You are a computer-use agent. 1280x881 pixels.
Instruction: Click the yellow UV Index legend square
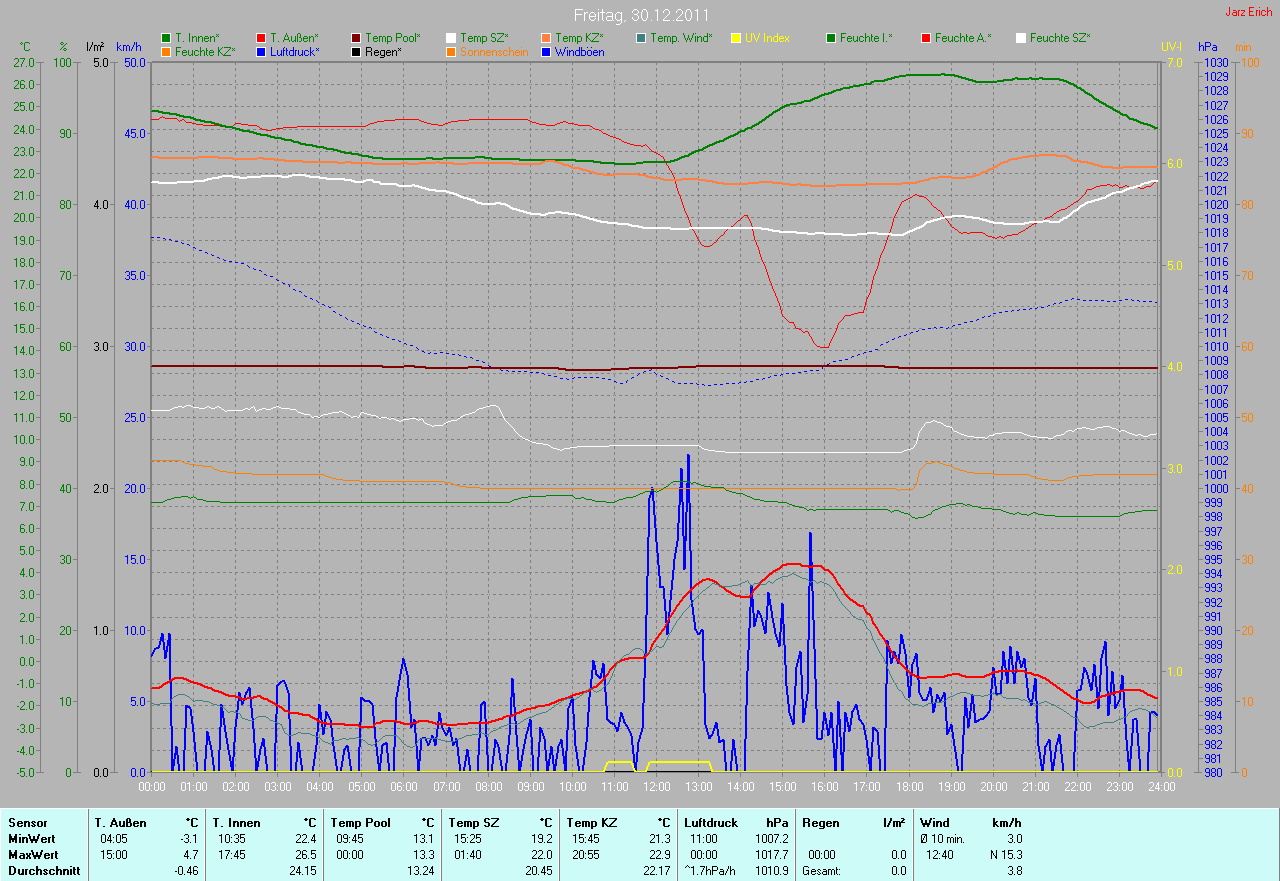pyautogui.click(x=736, y=38)
